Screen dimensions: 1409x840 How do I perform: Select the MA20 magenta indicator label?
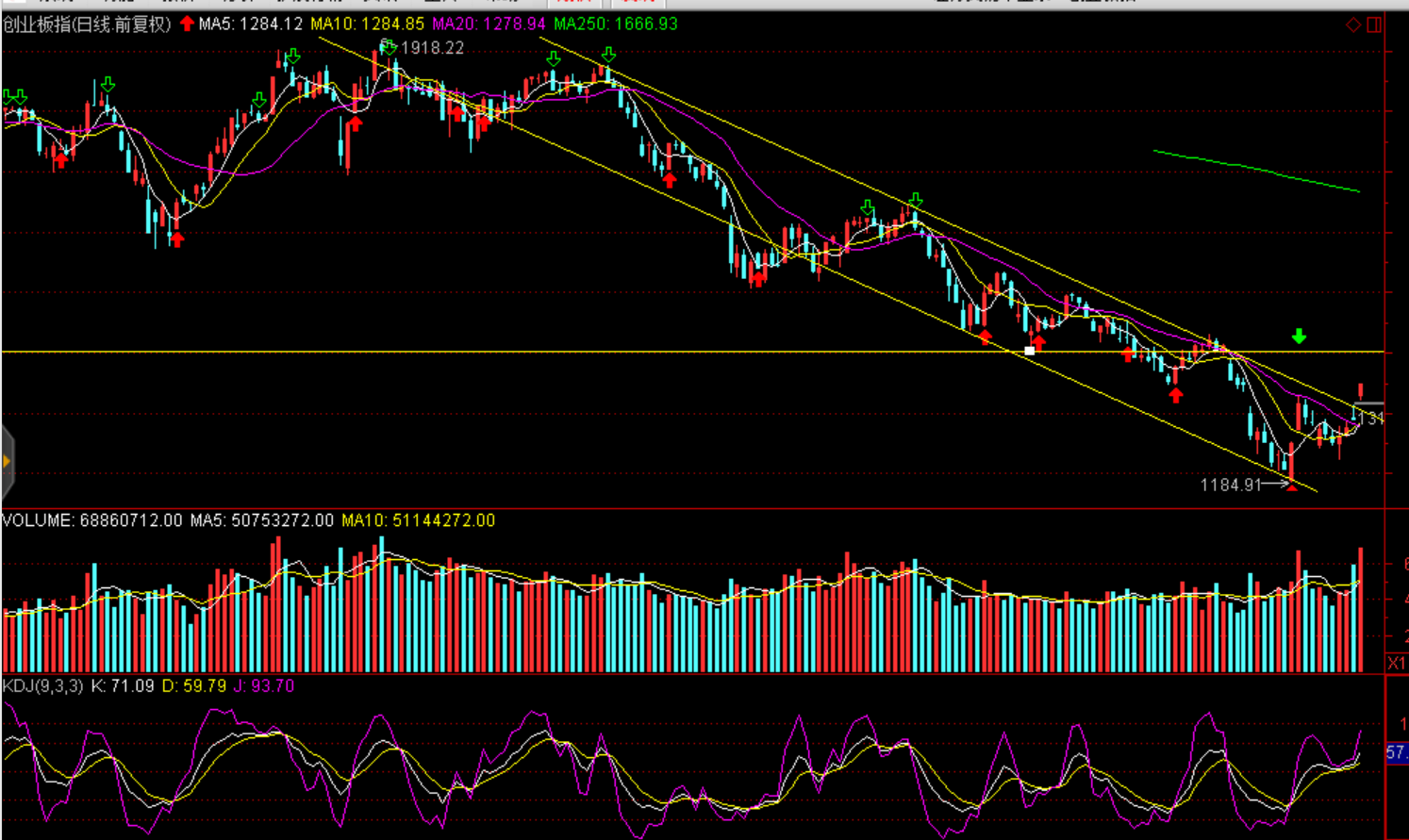pos(489,25)
